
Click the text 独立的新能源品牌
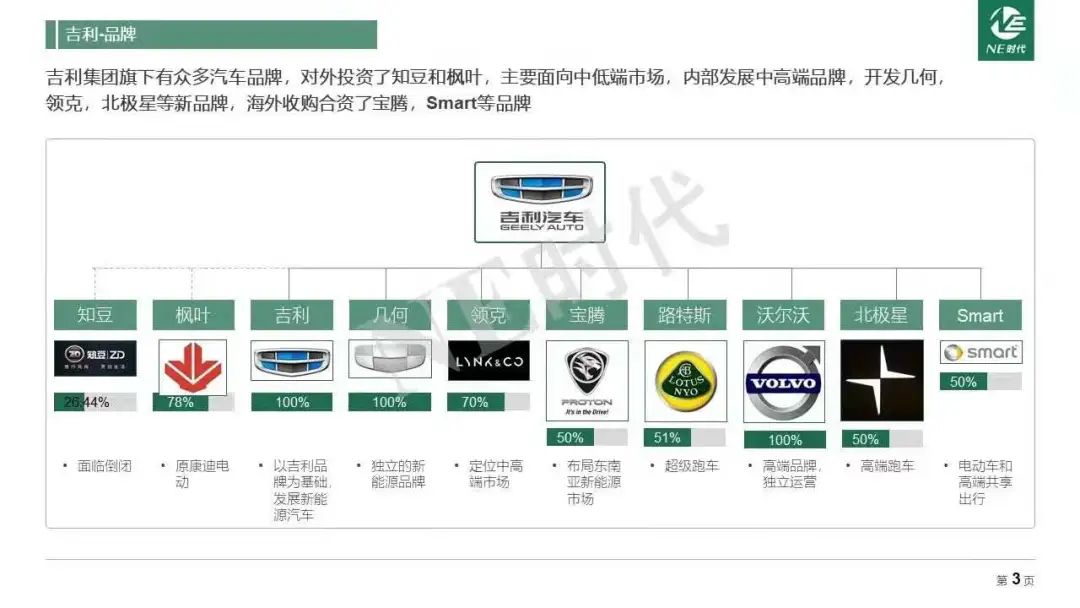397,474
